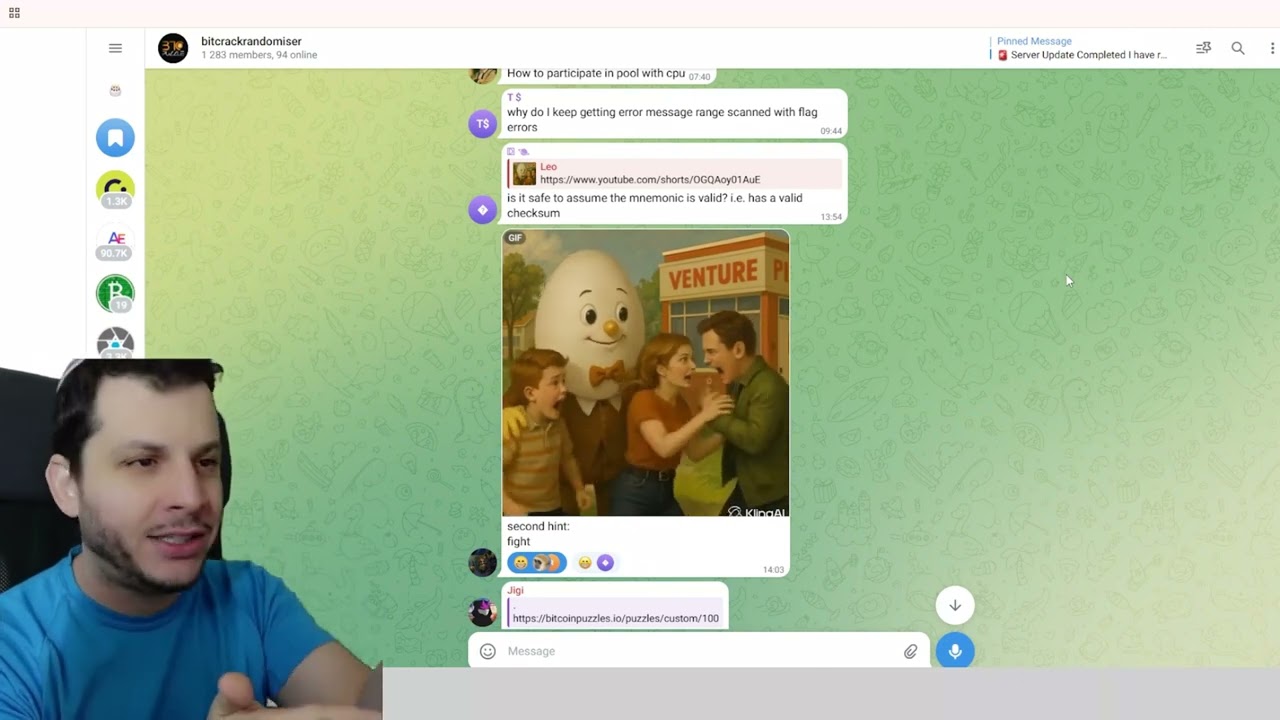Toggle grinning reaction with two user avatars
Screen dimensions: 1280x720
pyautogui.click(x=537, y=563)
